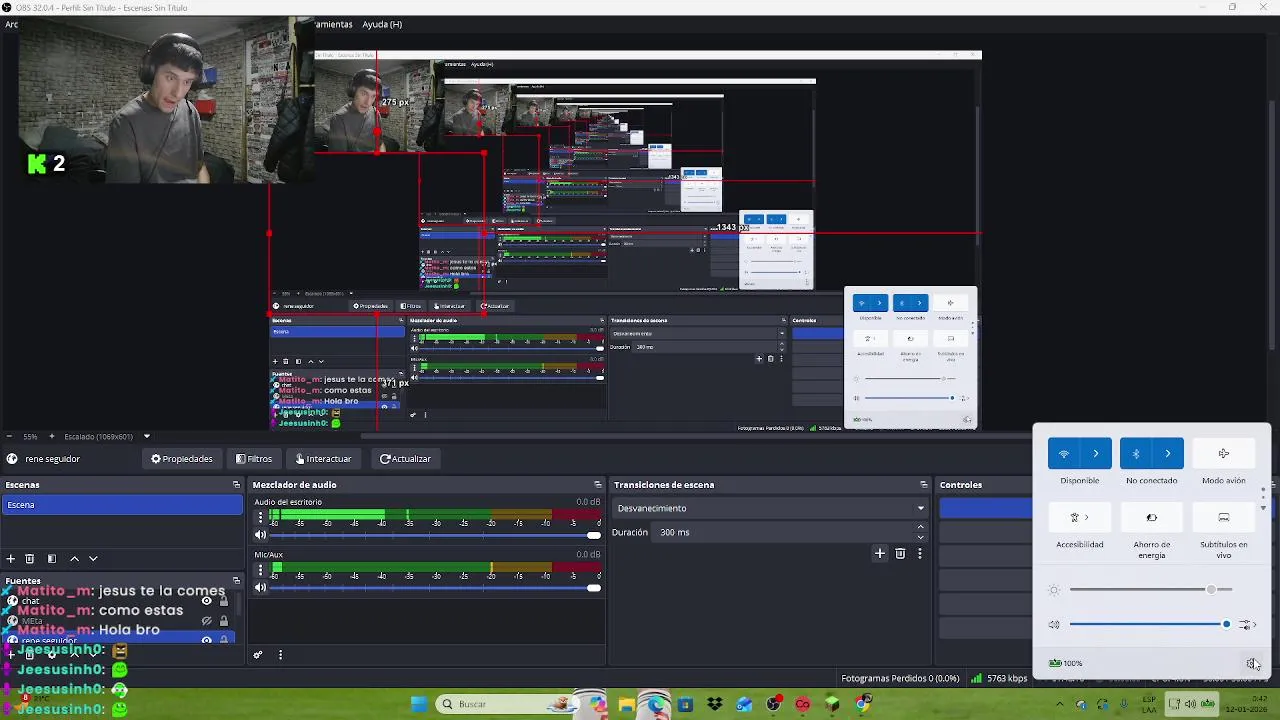Toggle visibility of MEta source
Image resolution: width=1280 pixels, height=720 pixels.
[x=207, y=621]
